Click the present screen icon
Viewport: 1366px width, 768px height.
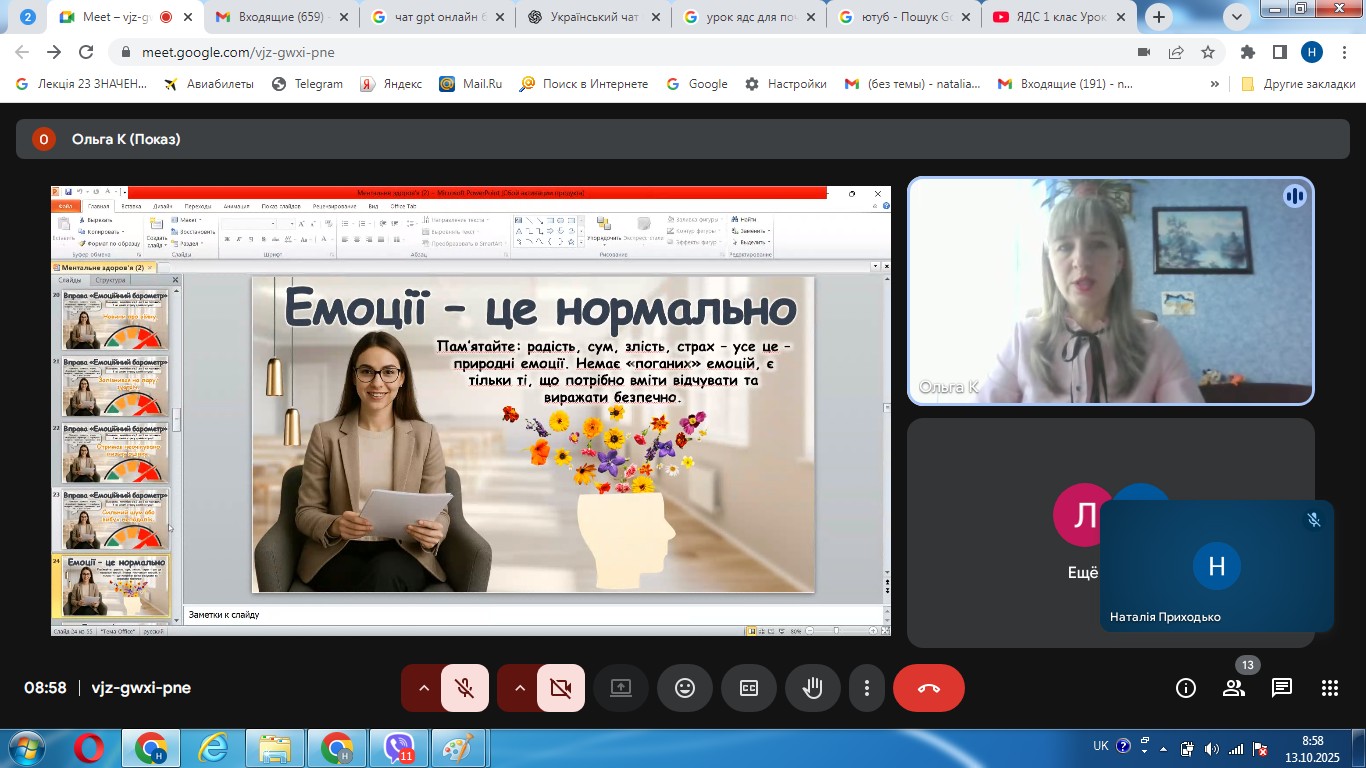[x=621, y=688]
